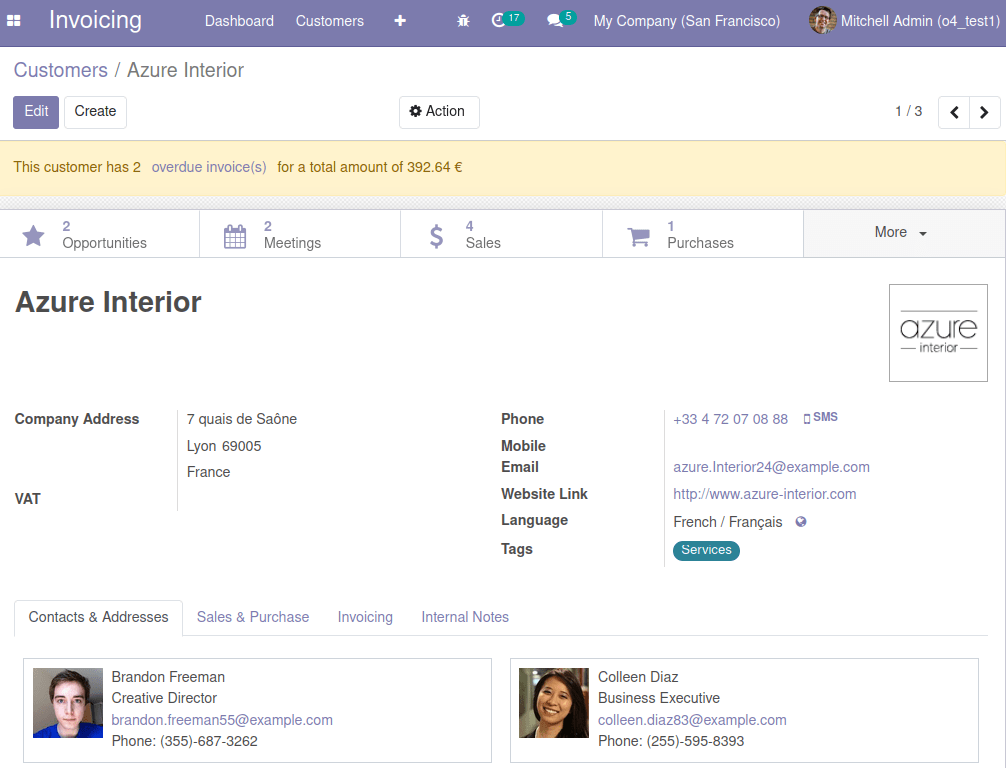
Task: Open the 2 Meetings smart button
Action: click(300, 234)
